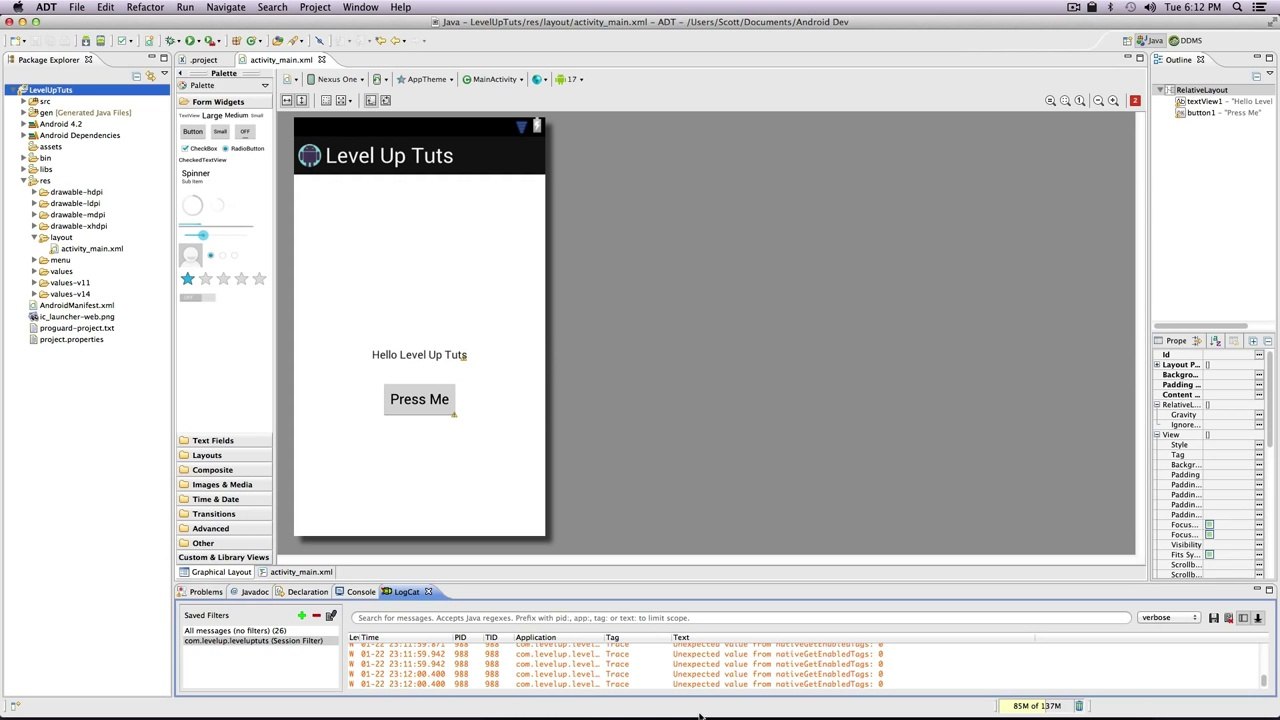1280x720 pixels.
Task: Click the SeekBar slider widget in palette
Action: 216,235
